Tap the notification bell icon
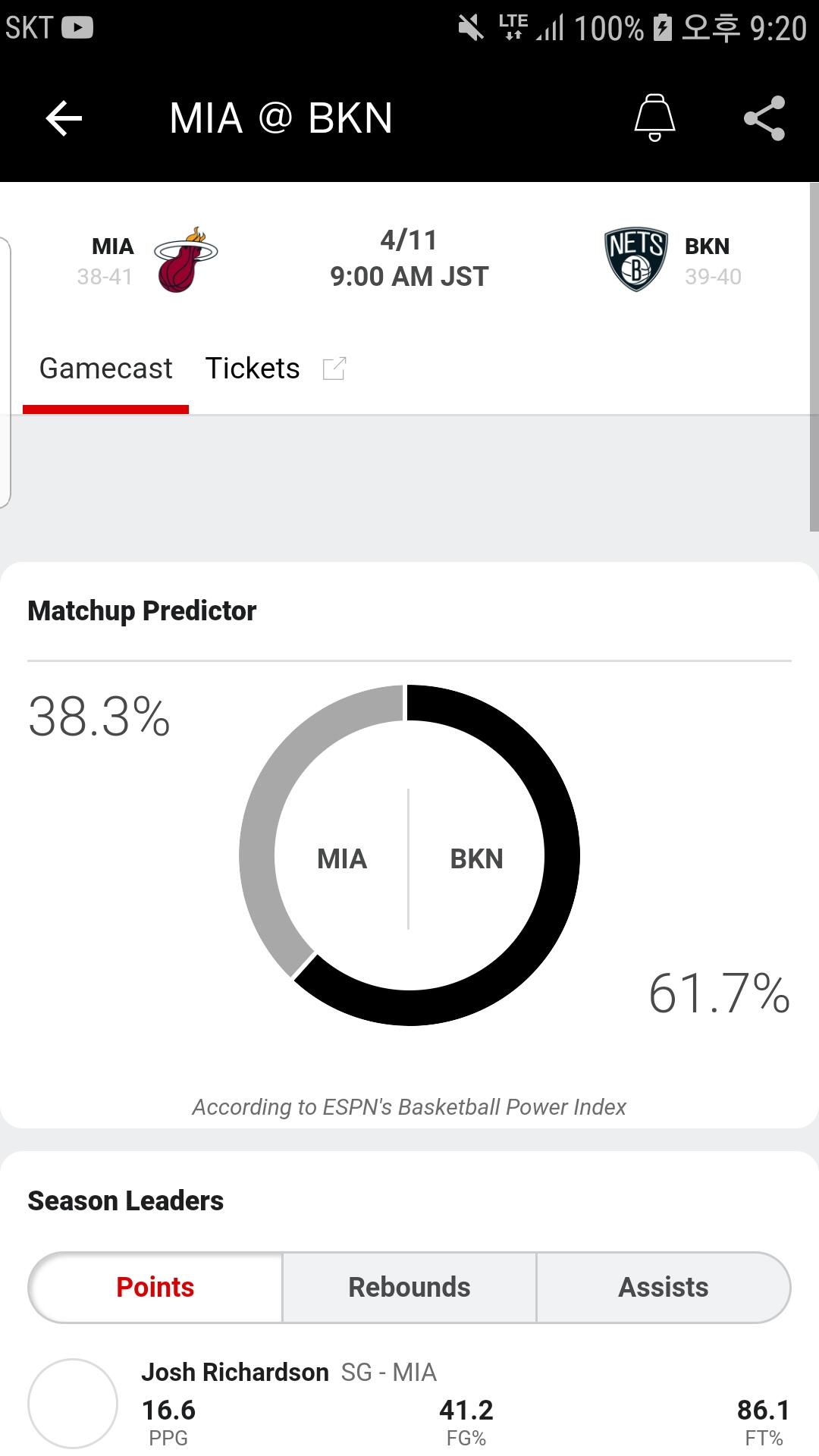 pos(654,118)
